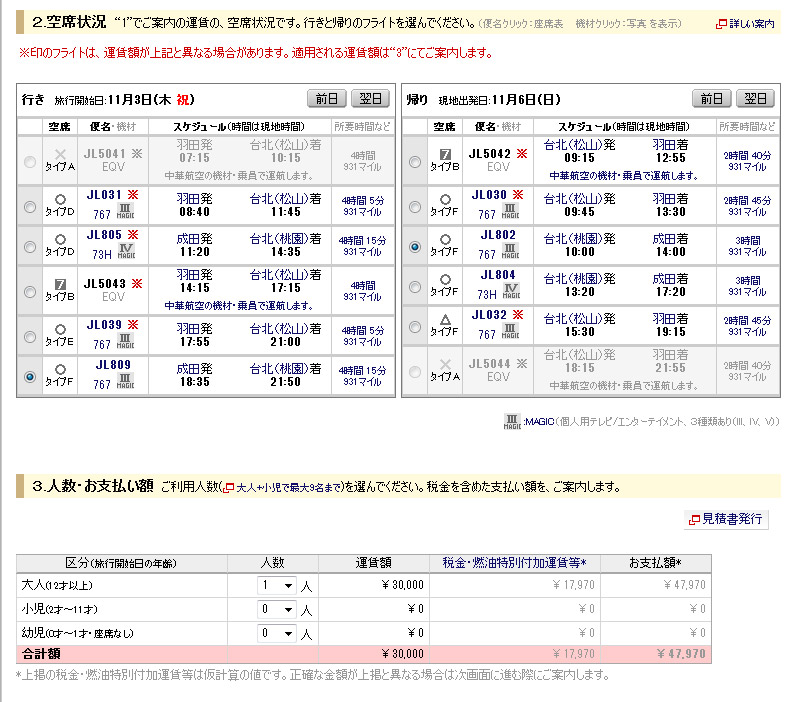Select the outbound JL031 flight radio button
The image size is (805, 702).
pyautogui.click(x=30, y=206)
